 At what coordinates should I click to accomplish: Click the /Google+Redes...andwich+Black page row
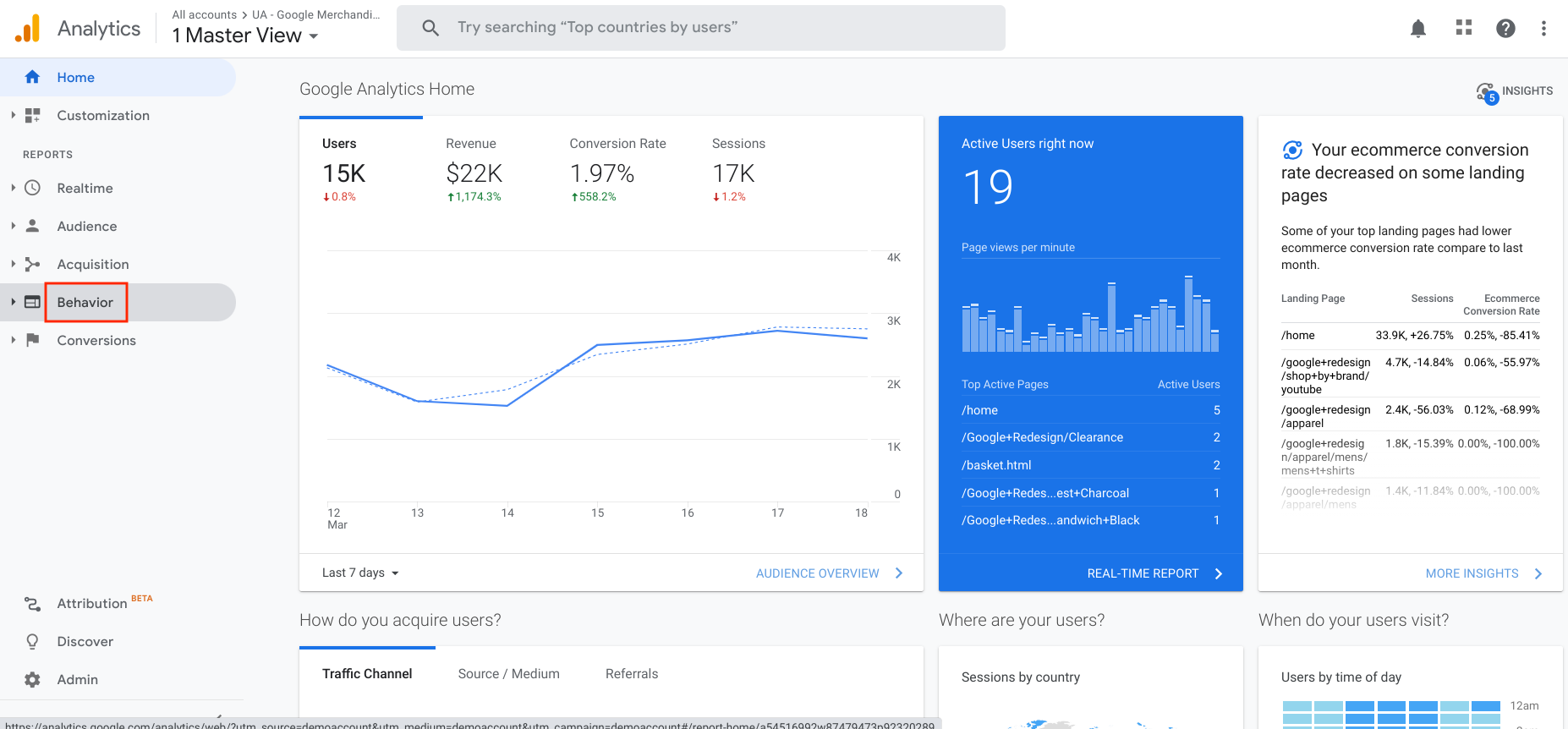pos(1090,520)
